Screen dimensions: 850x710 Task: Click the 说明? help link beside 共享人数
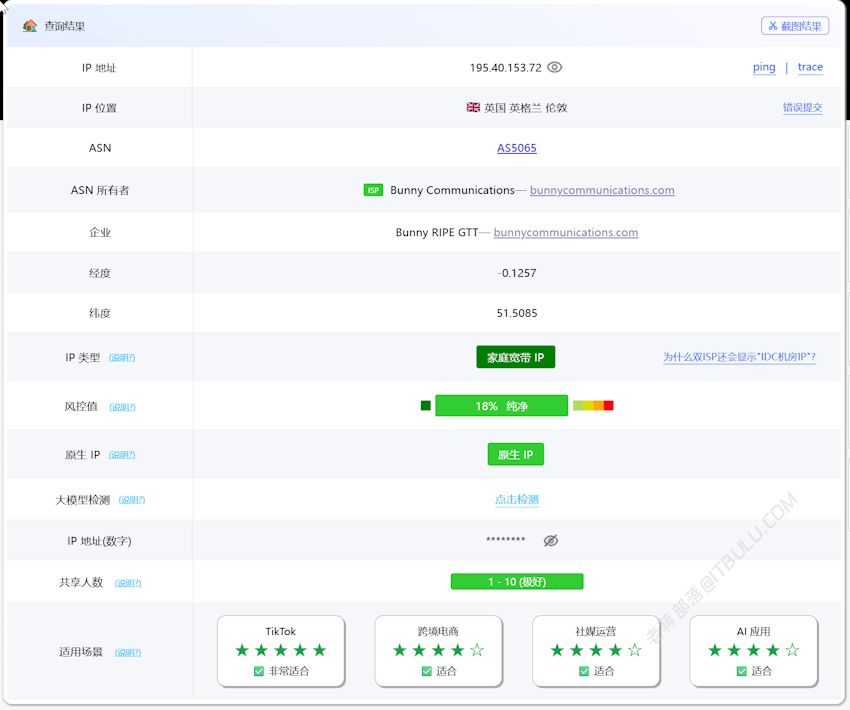(128, 583)
